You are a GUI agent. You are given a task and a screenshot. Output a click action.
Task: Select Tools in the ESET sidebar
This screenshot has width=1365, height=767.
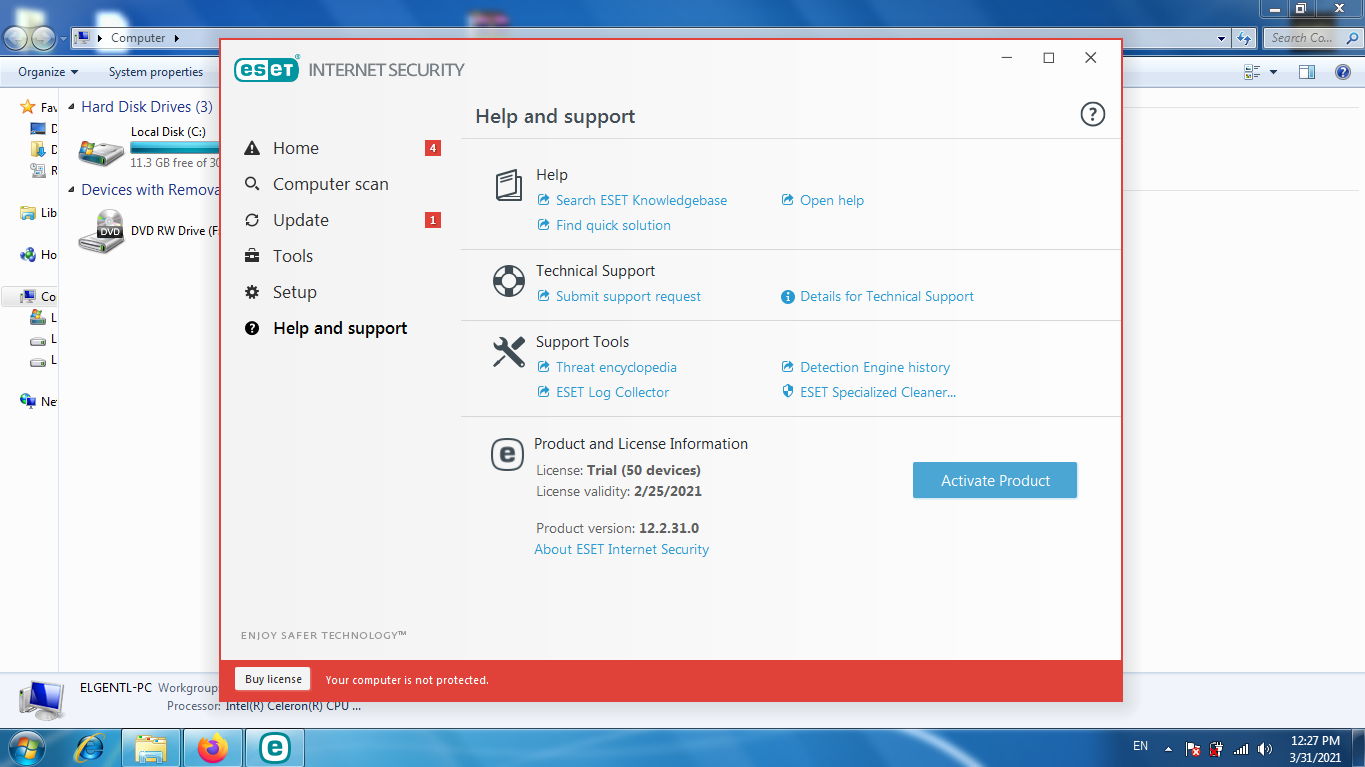pos(293,256)
